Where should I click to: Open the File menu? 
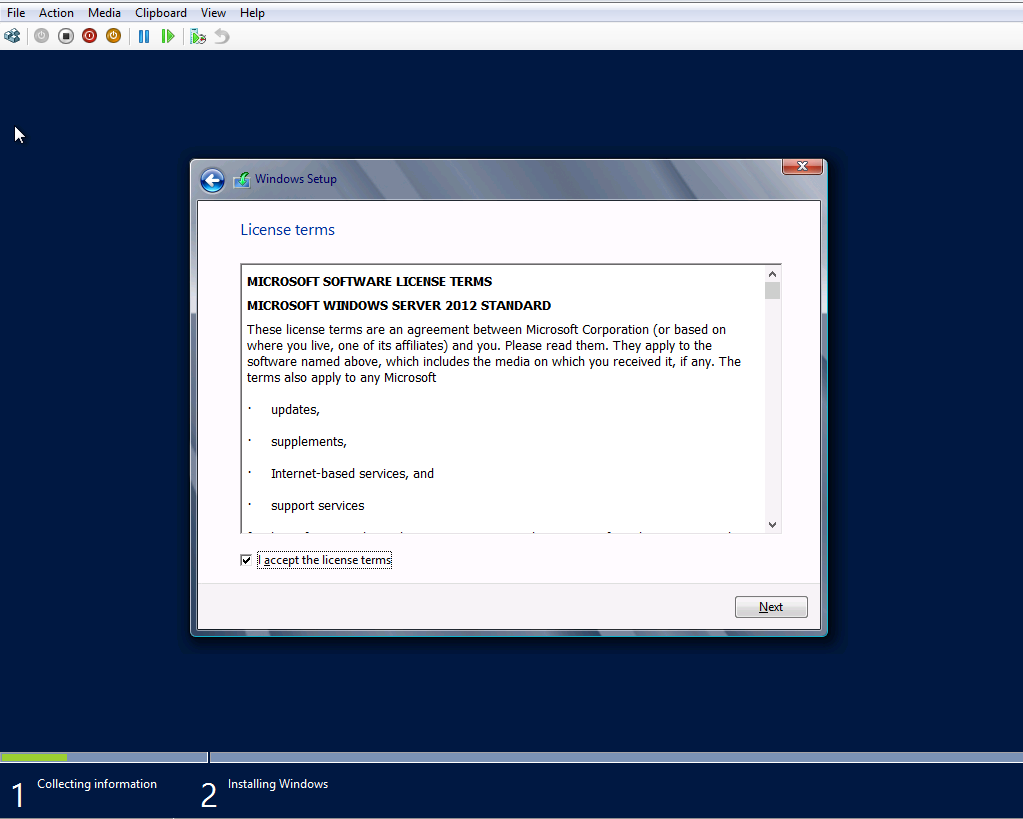(16, 13)
